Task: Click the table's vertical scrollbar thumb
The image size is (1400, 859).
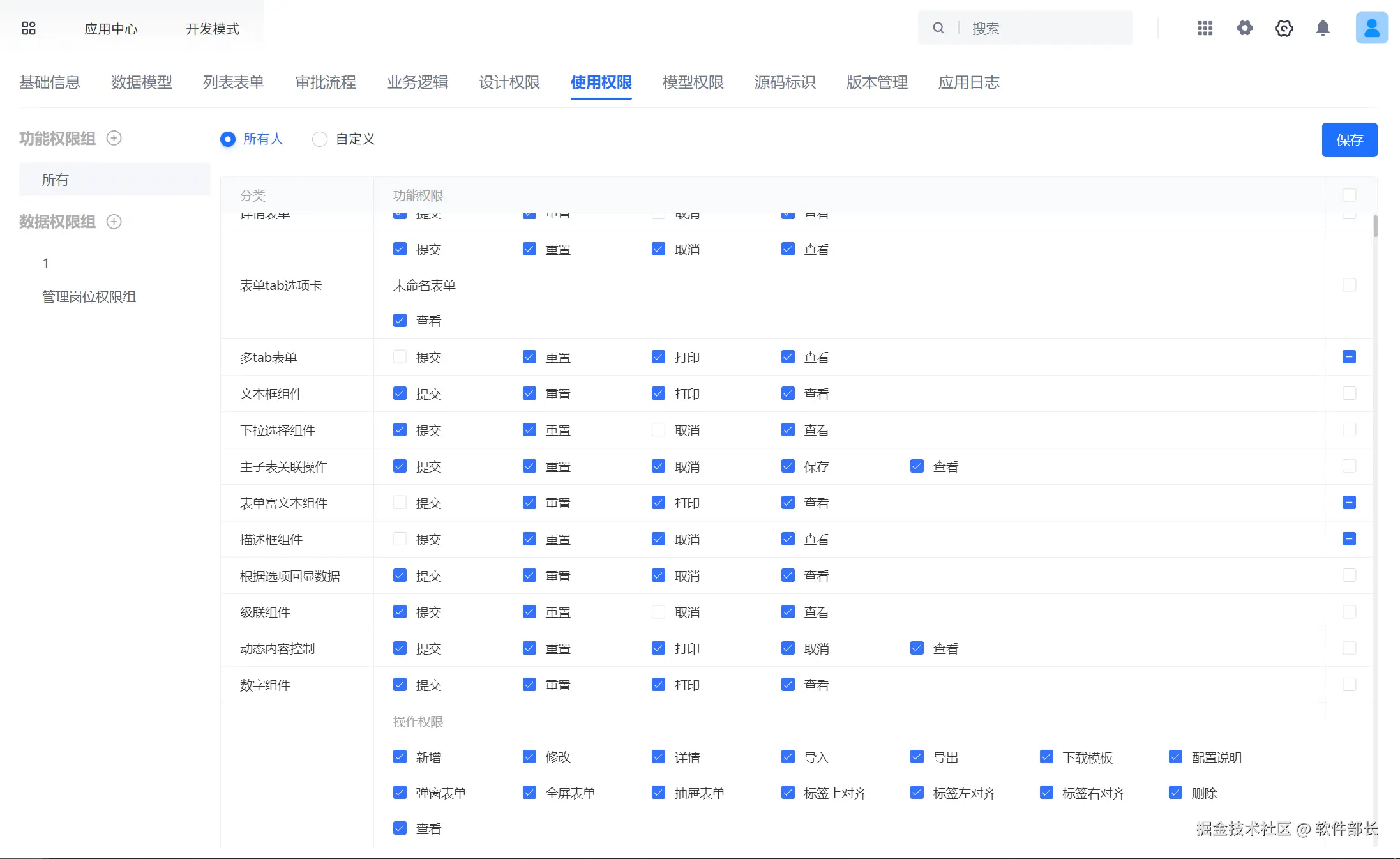Action: [x=1375, y=225]
